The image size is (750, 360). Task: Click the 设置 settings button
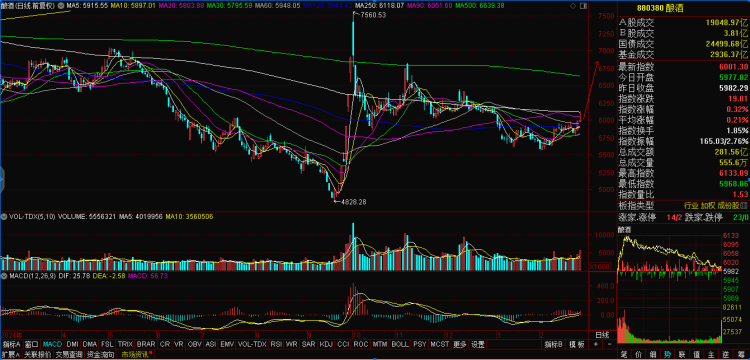477,344
